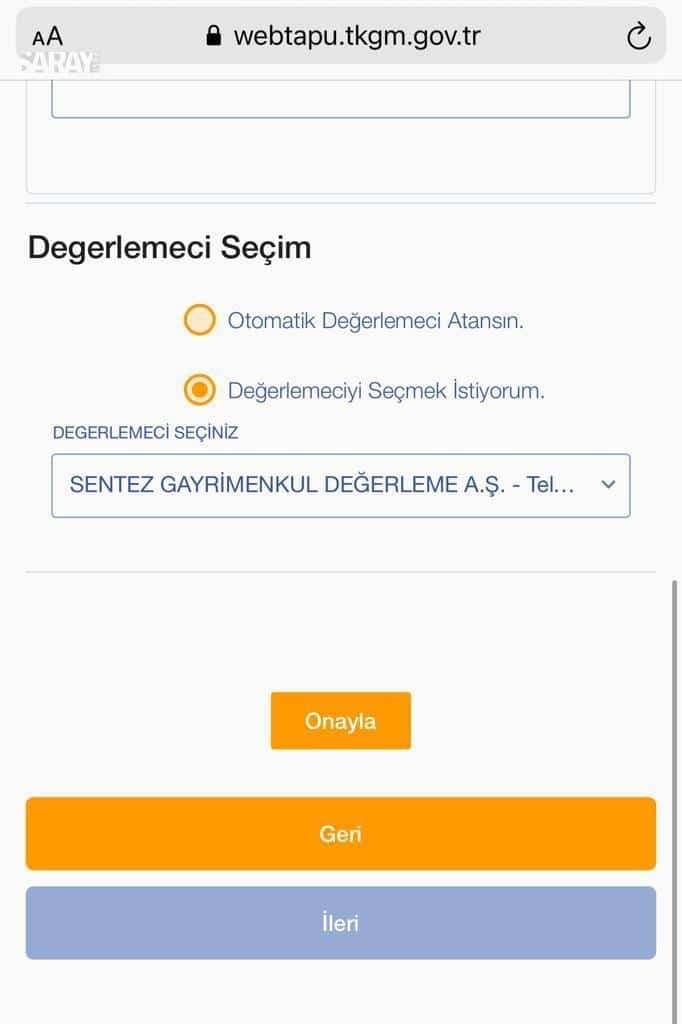Select the Değerlemeciyi Seçmek İstiyorum radio button
The width and height of the screenshot is (682, 1024).
pos(199,390)
